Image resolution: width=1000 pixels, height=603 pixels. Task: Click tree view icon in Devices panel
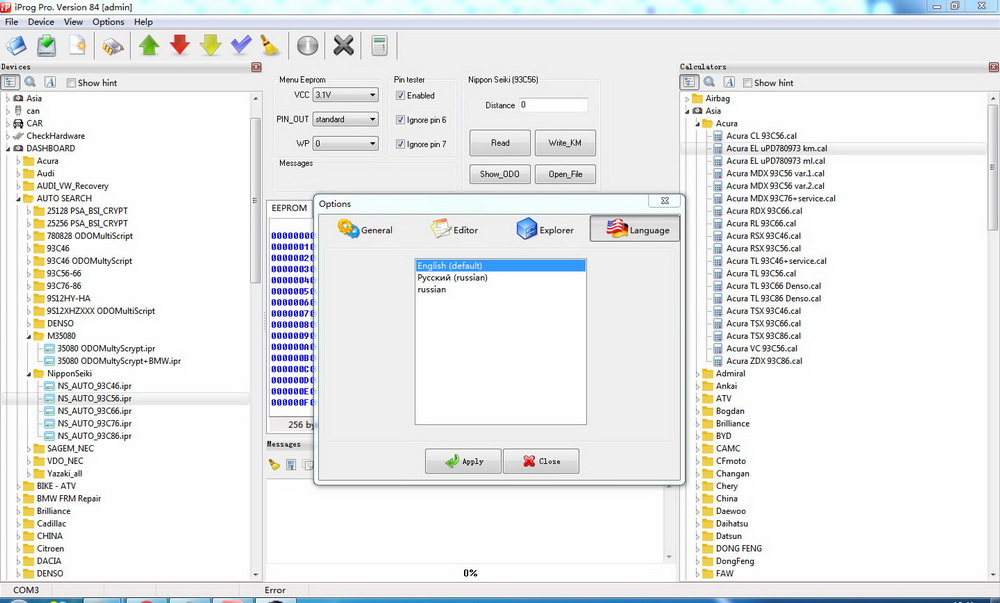coord(10,82)
